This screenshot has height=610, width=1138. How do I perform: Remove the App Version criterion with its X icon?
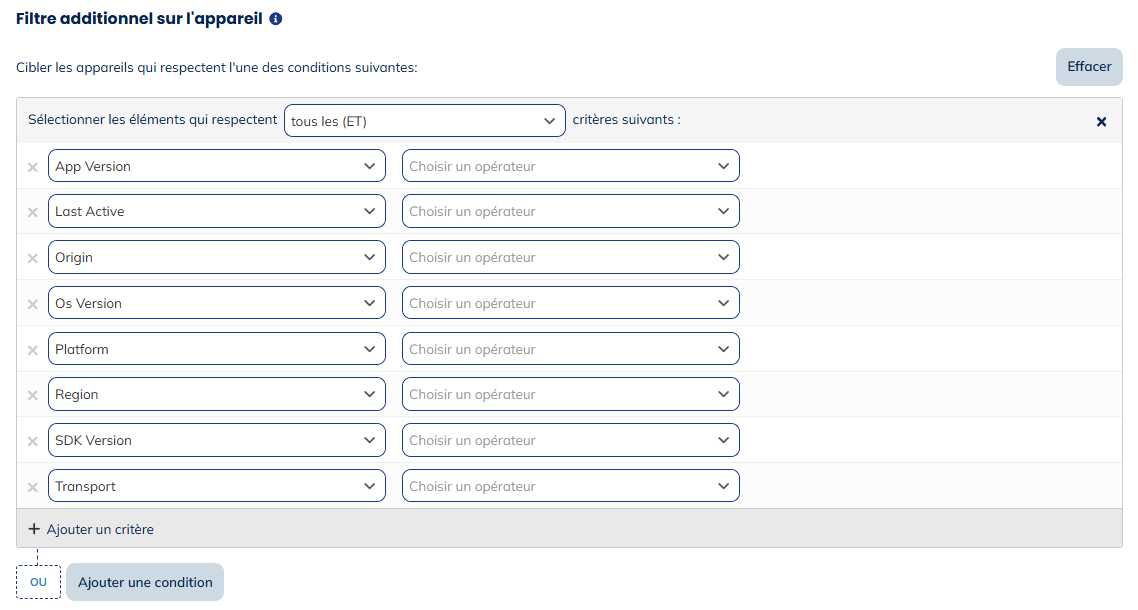[32, 166]
